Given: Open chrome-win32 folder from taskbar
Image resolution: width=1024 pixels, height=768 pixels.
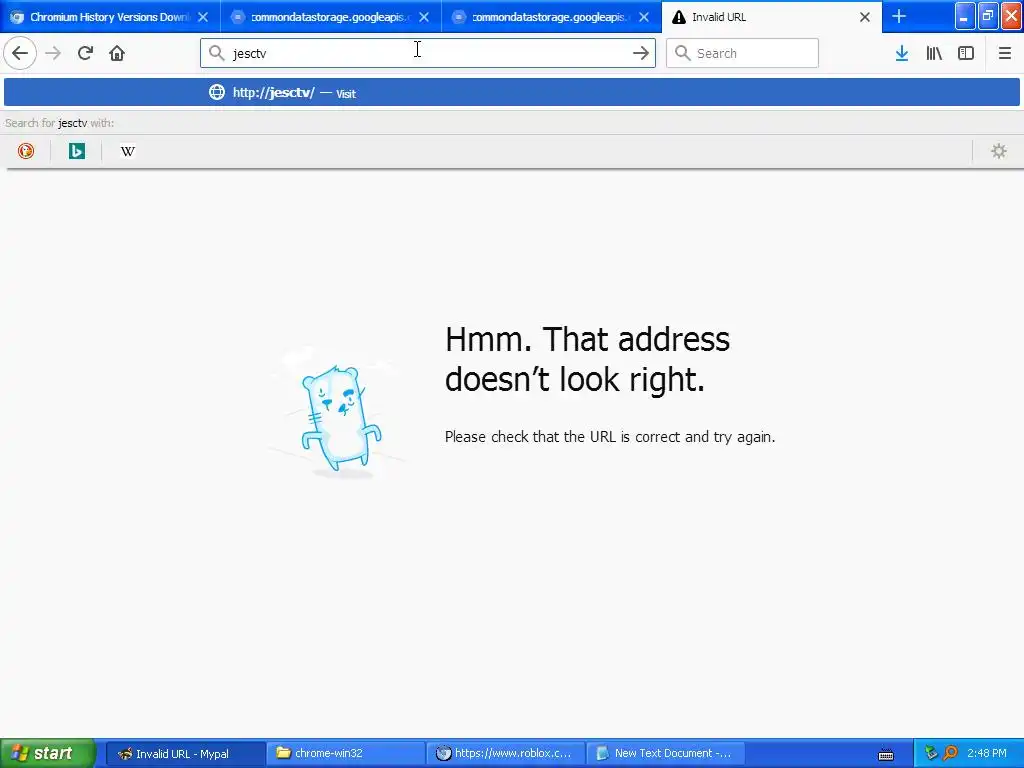Looking at the screenshot, I should pos(344,753).
